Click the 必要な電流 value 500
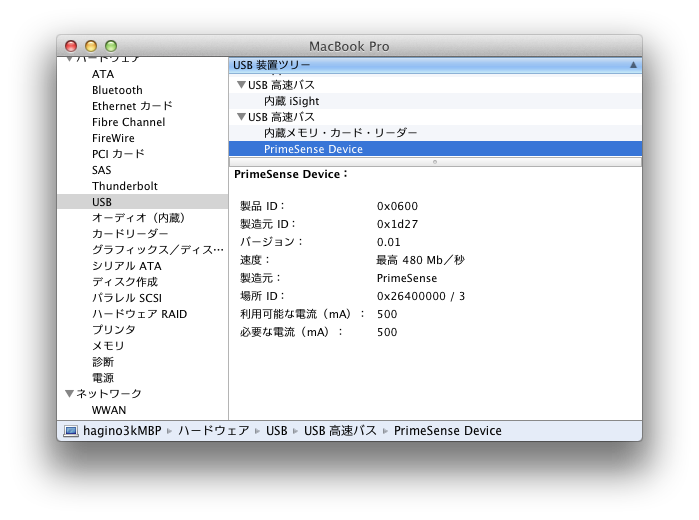The height and width of the screenshot is (520, 699). (387, 332)
